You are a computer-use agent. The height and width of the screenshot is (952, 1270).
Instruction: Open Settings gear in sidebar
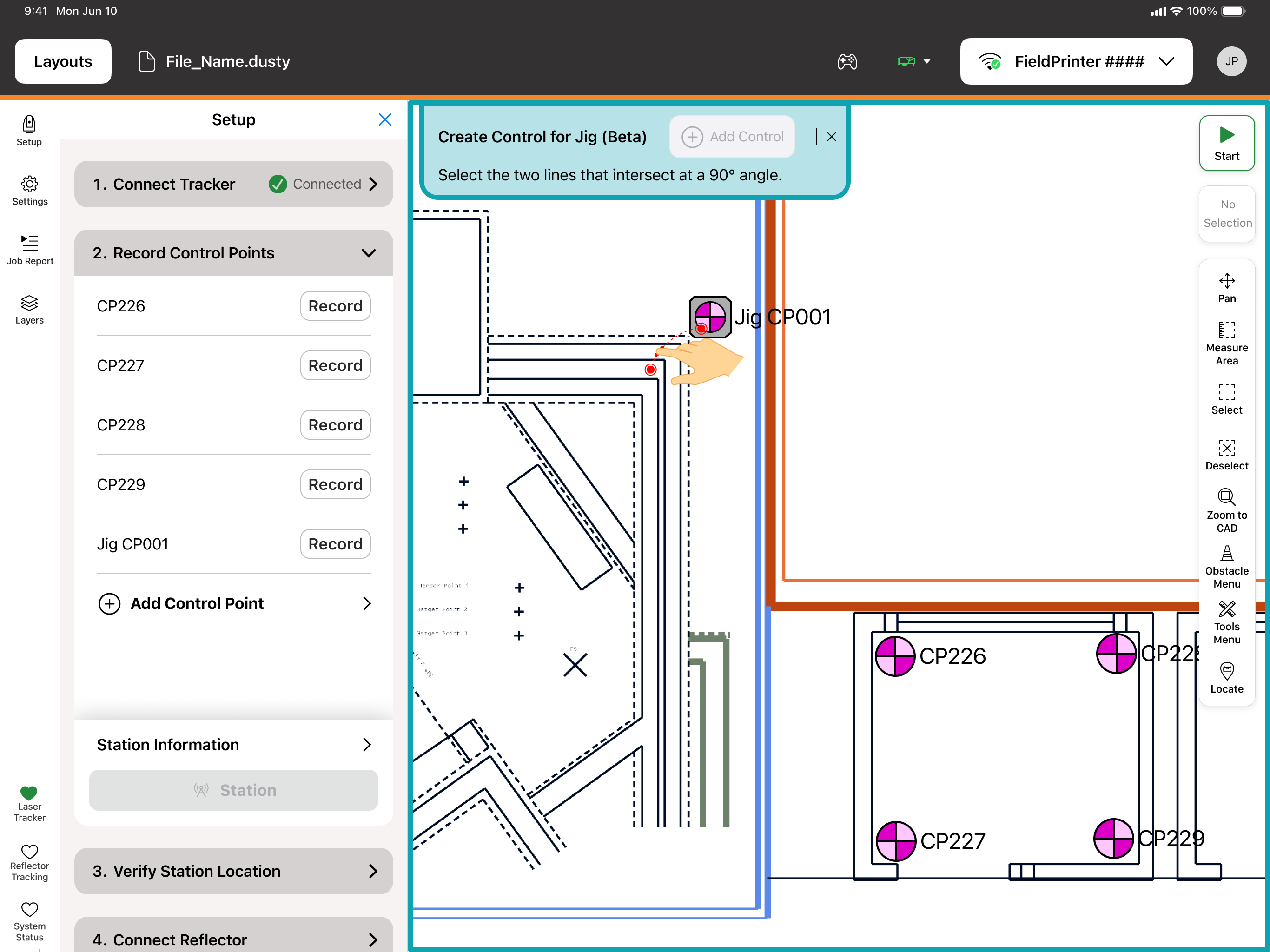pyautogui.click(x=29, y=191)
